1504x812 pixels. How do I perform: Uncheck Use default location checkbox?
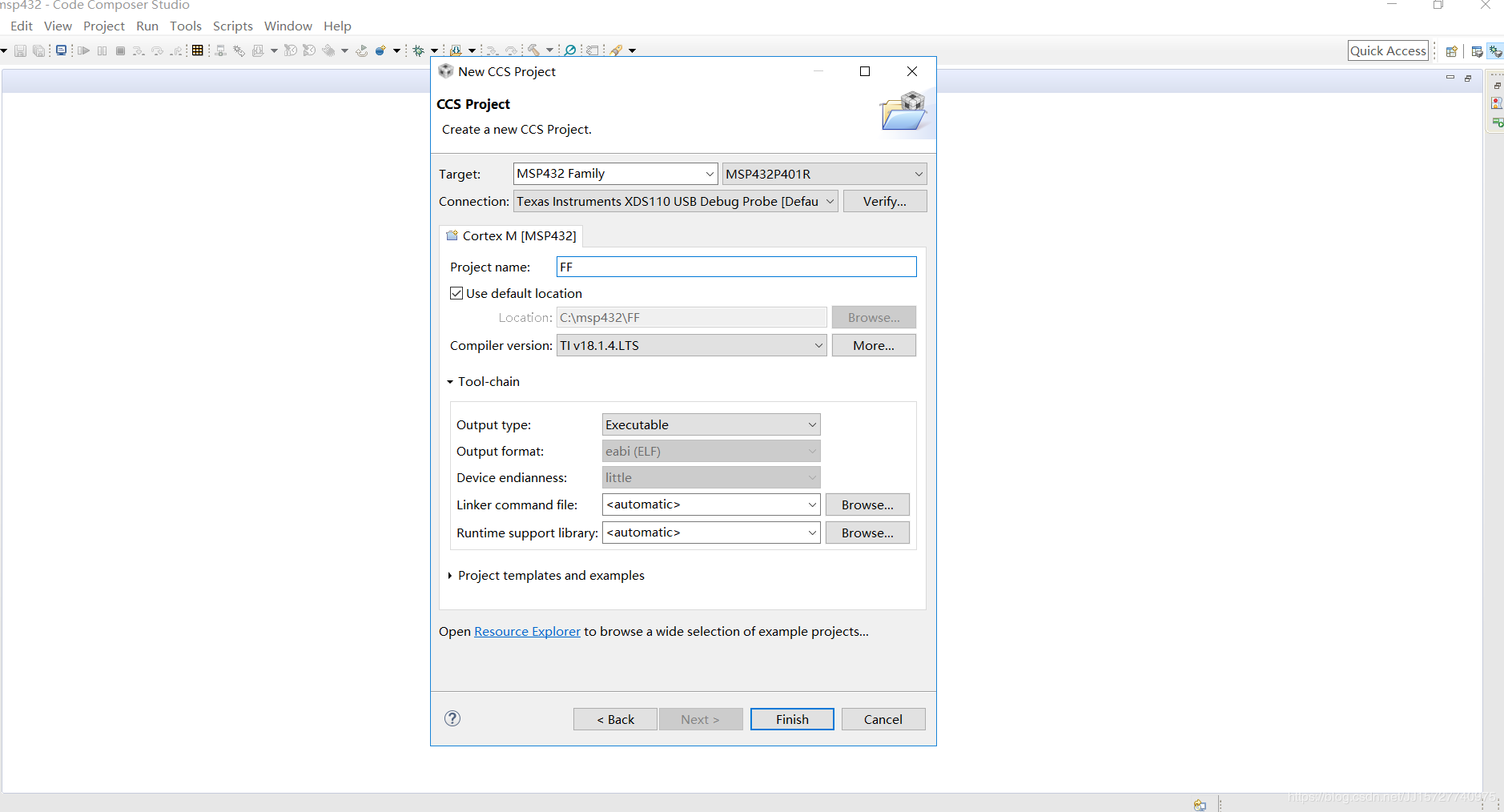(x=456, y=293)
